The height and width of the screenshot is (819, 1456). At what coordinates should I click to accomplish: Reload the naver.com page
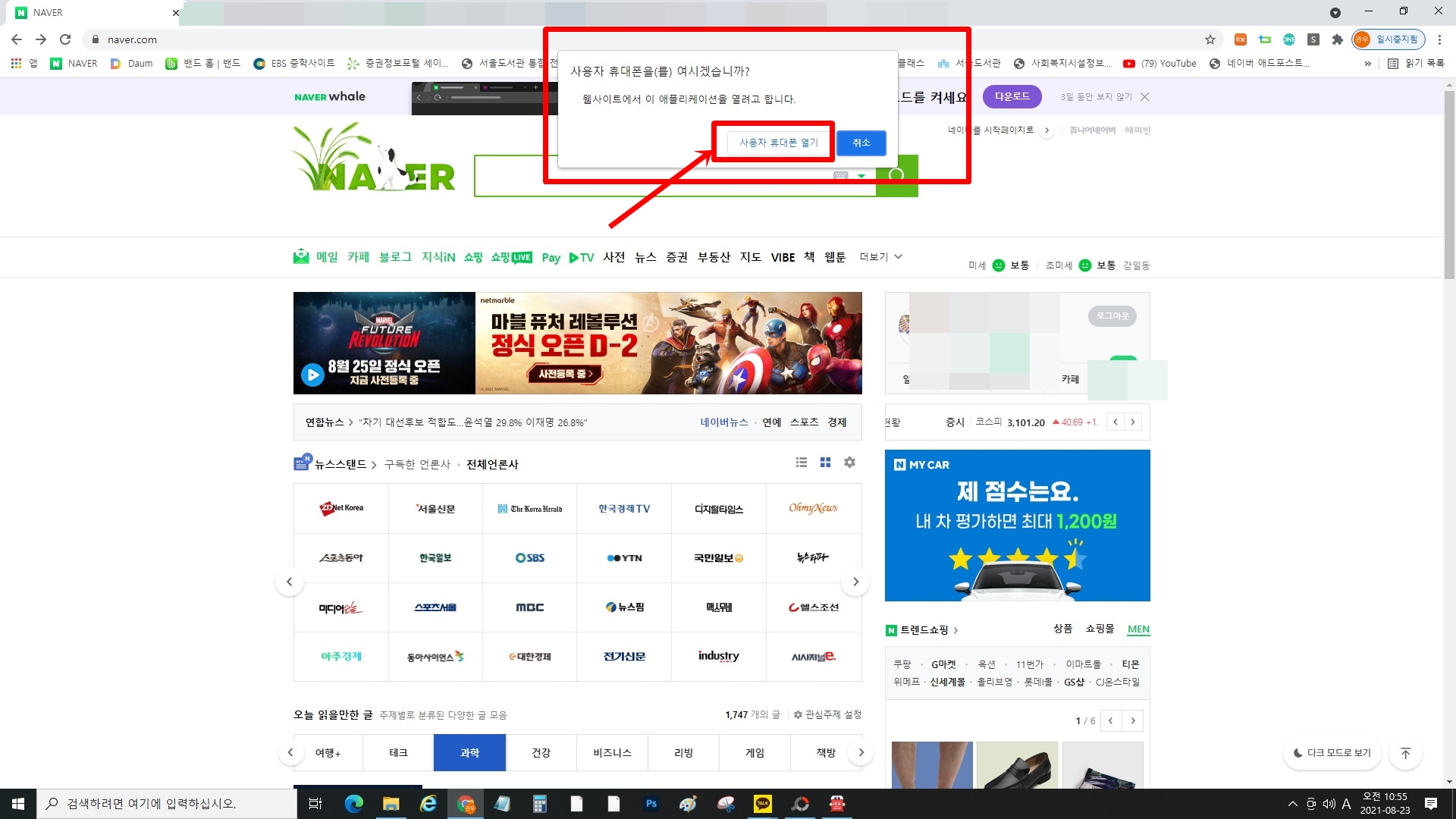click(65, 39)
